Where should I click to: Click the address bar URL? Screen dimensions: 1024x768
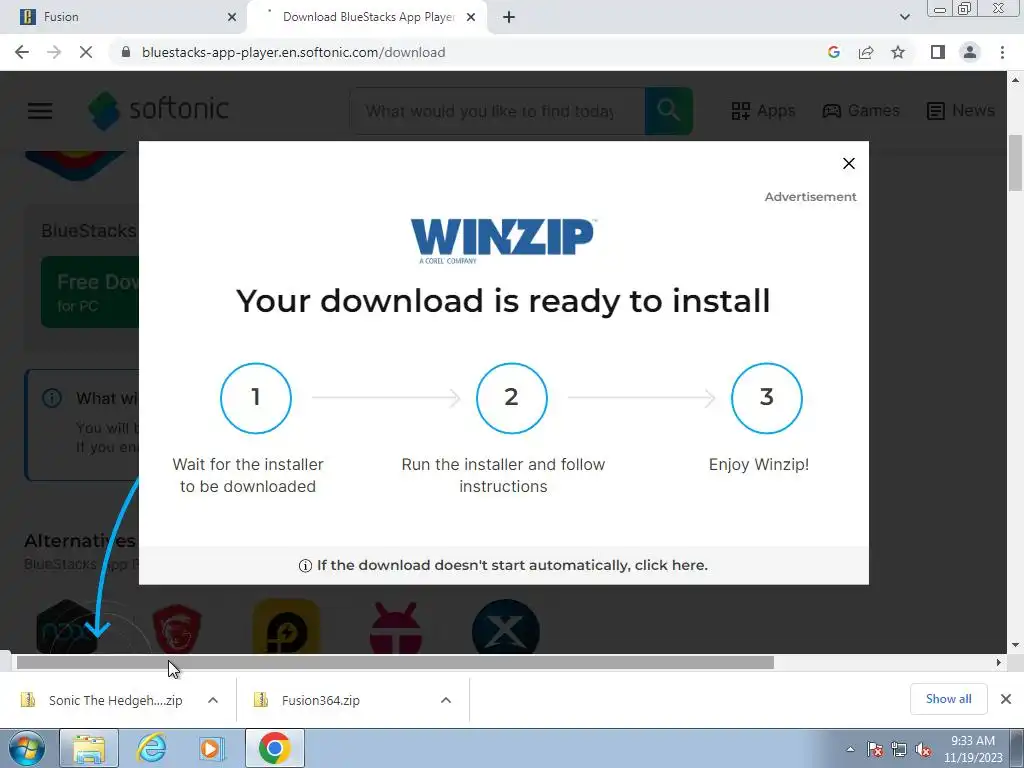click(x=293, y=52)
